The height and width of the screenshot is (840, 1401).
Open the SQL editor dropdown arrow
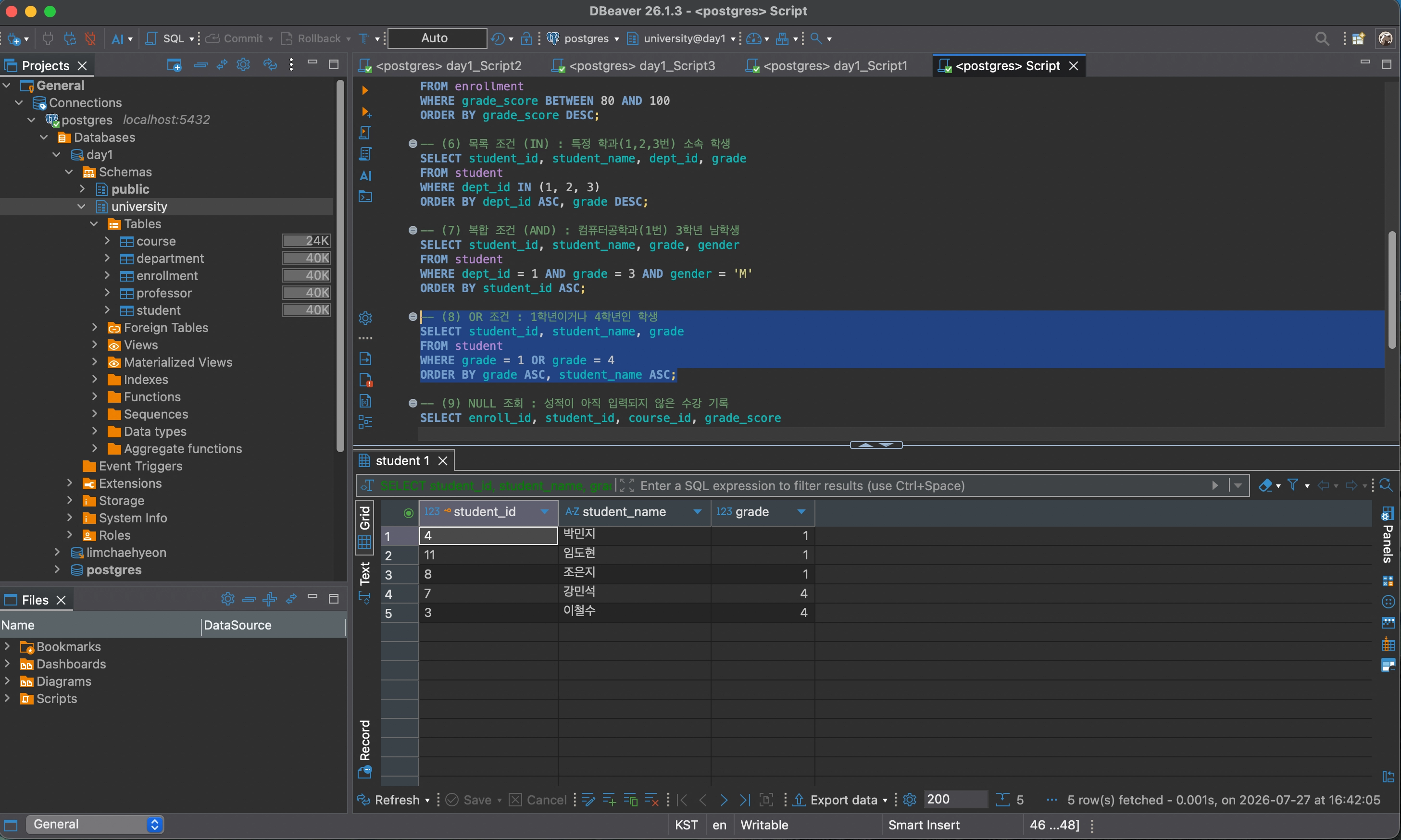191,39
